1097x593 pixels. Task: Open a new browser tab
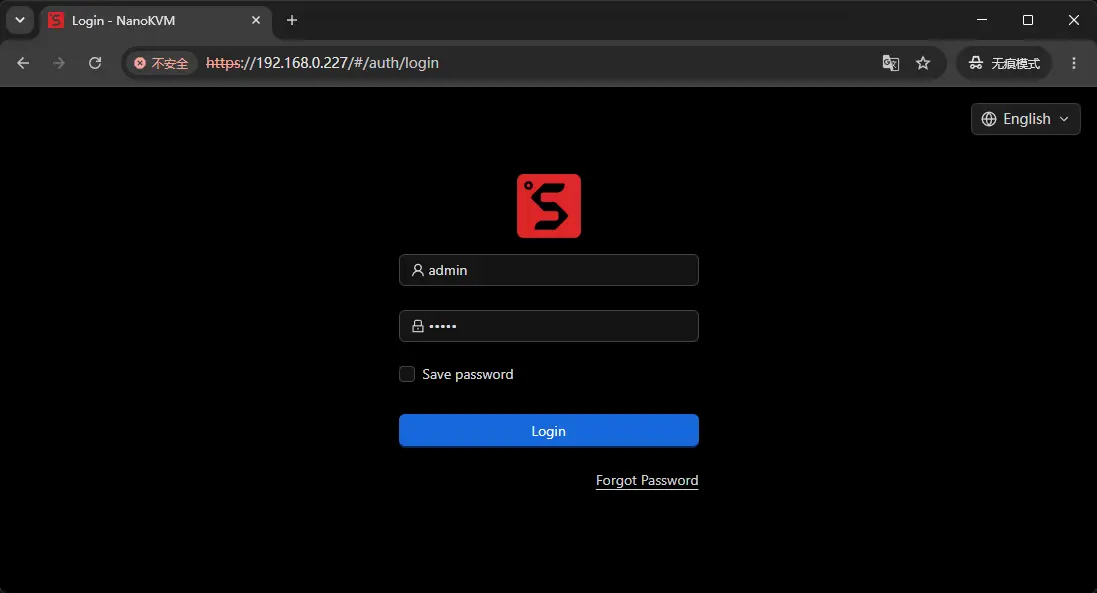click(x=292, y=20)
